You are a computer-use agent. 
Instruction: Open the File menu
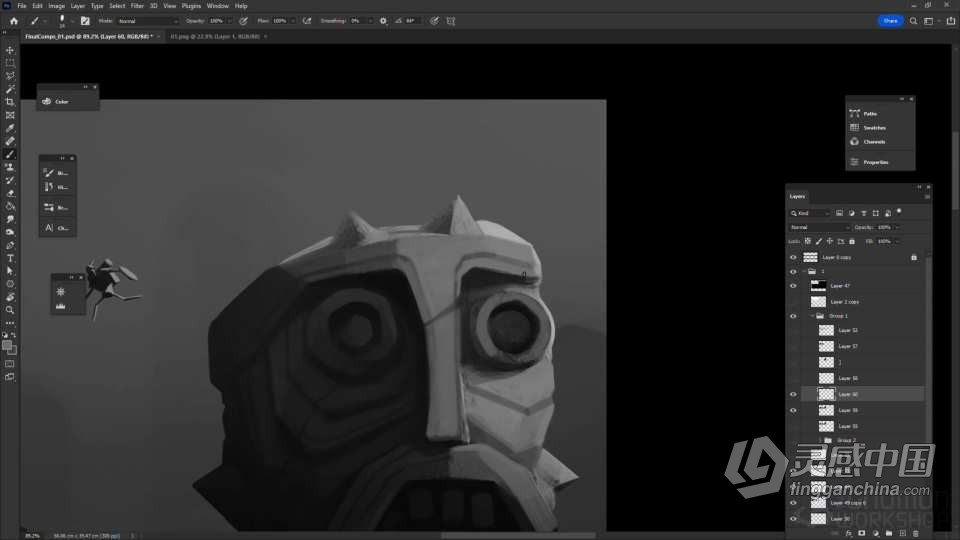point(21,6)
